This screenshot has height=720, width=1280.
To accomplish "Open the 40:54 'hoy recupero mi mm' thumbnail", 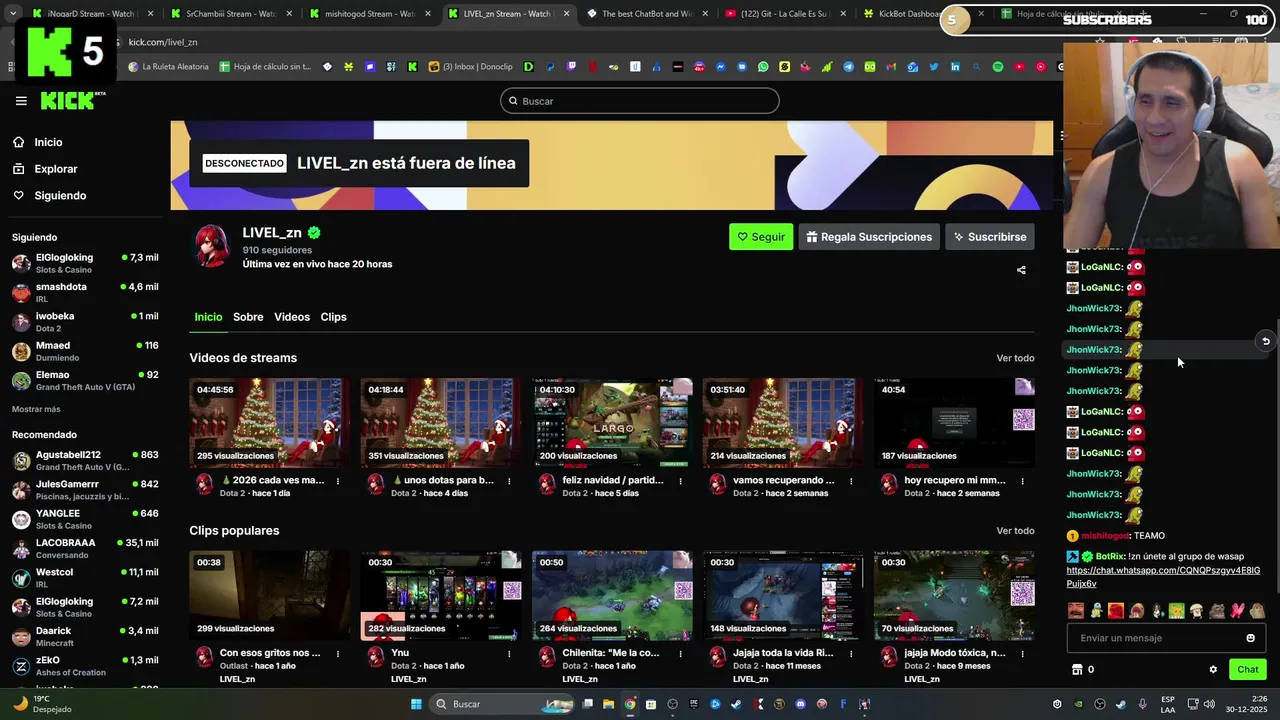I will pos(954,423).
